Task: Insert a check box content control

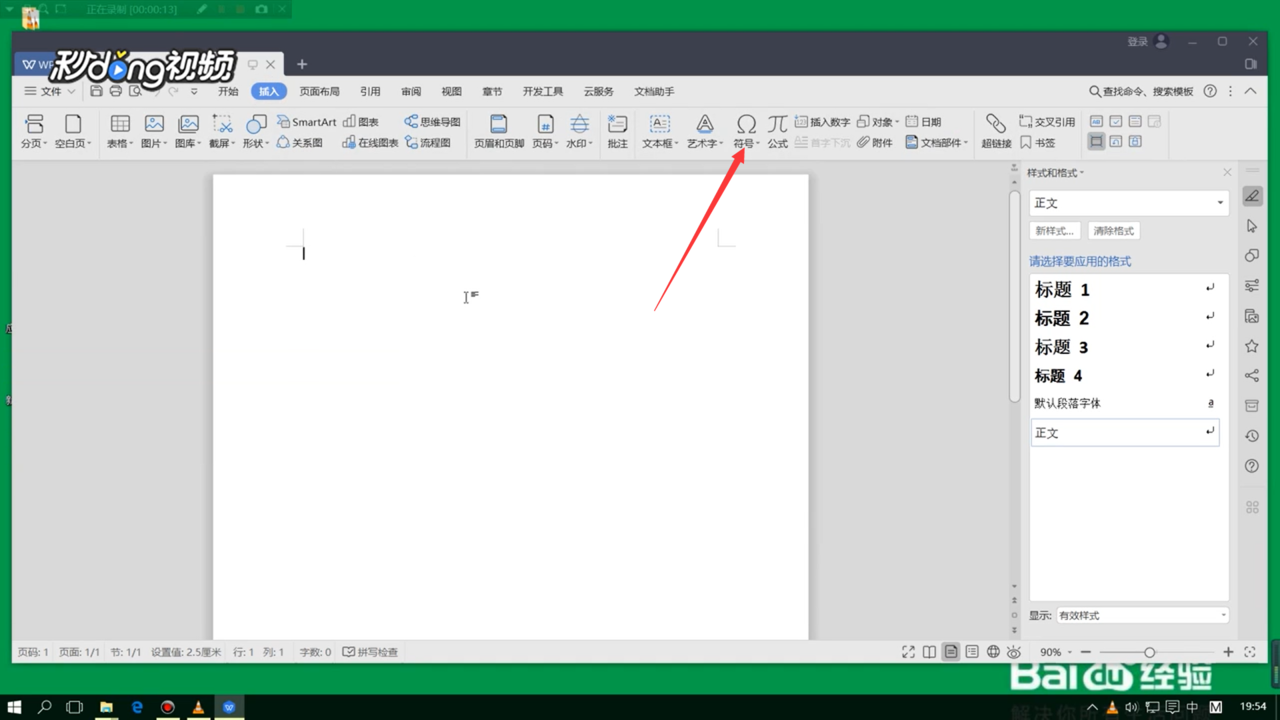Action: tap(1116, 122)
